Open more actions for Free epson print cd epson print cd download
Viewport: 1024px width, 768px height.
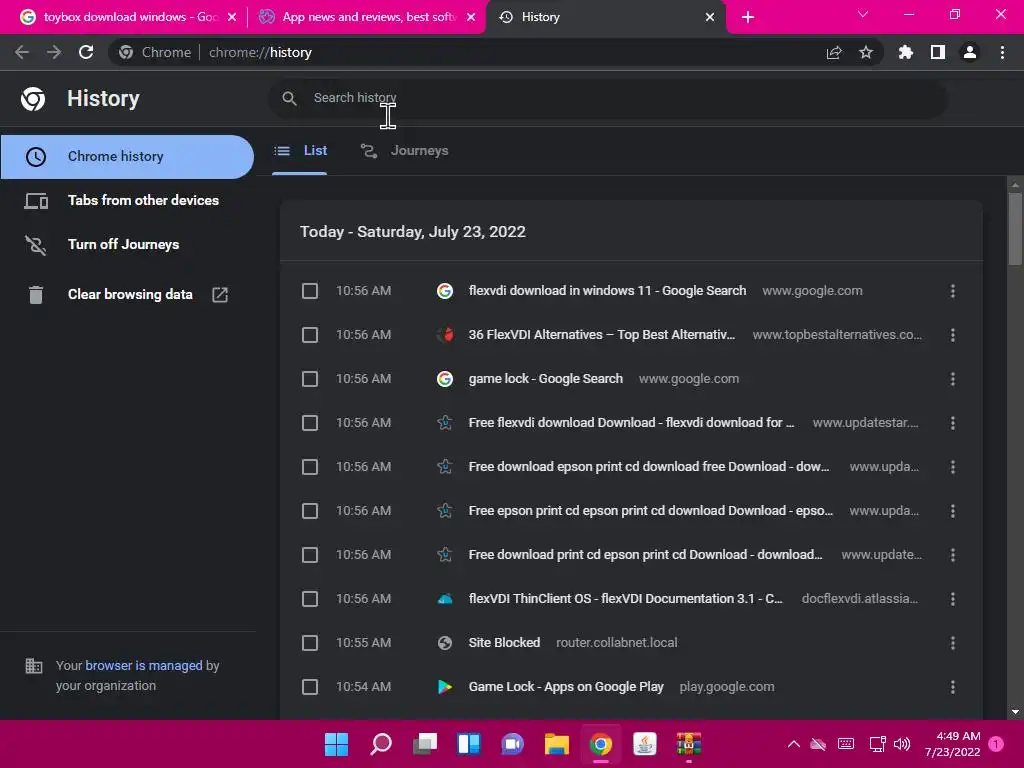[953, 511]
